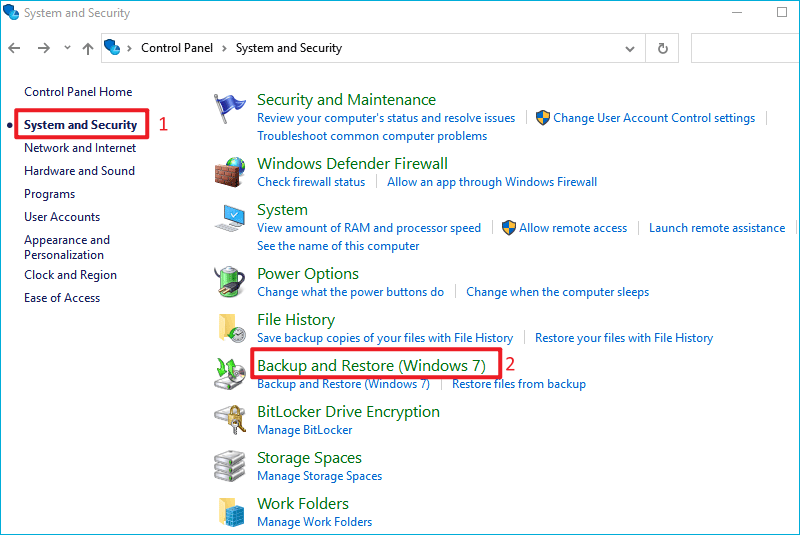Click the small Backup and Restore (Windows 7) sublink
Viewport: 800px width, 535px height.
point(343,384)
